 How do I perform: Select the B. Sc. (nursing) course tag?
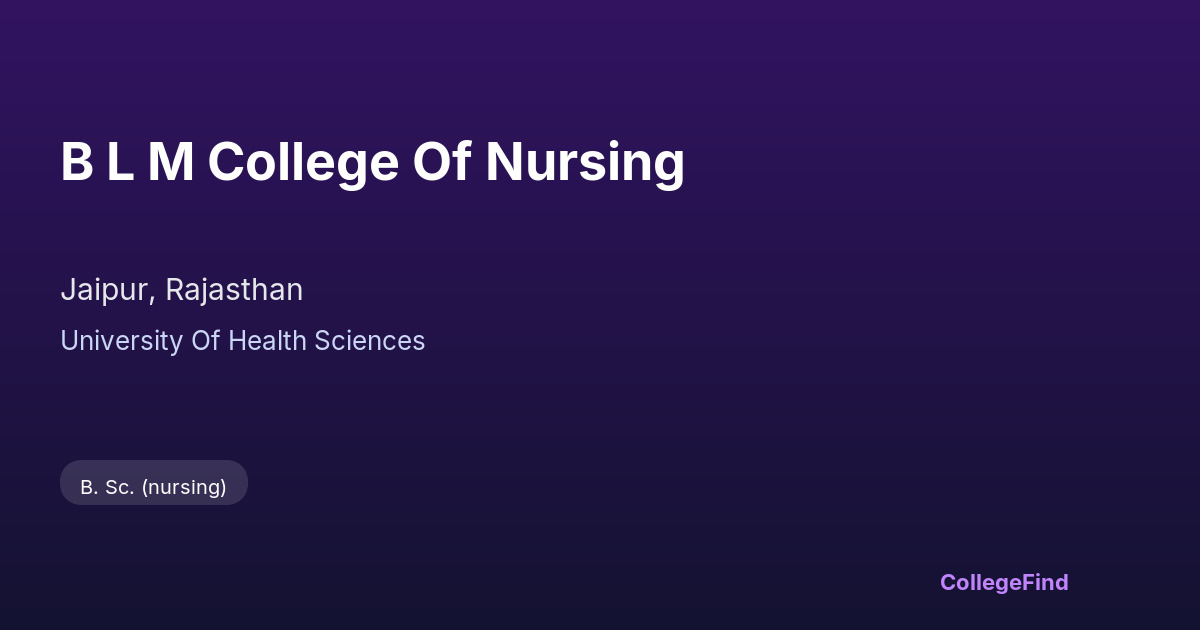coord(154,487)
